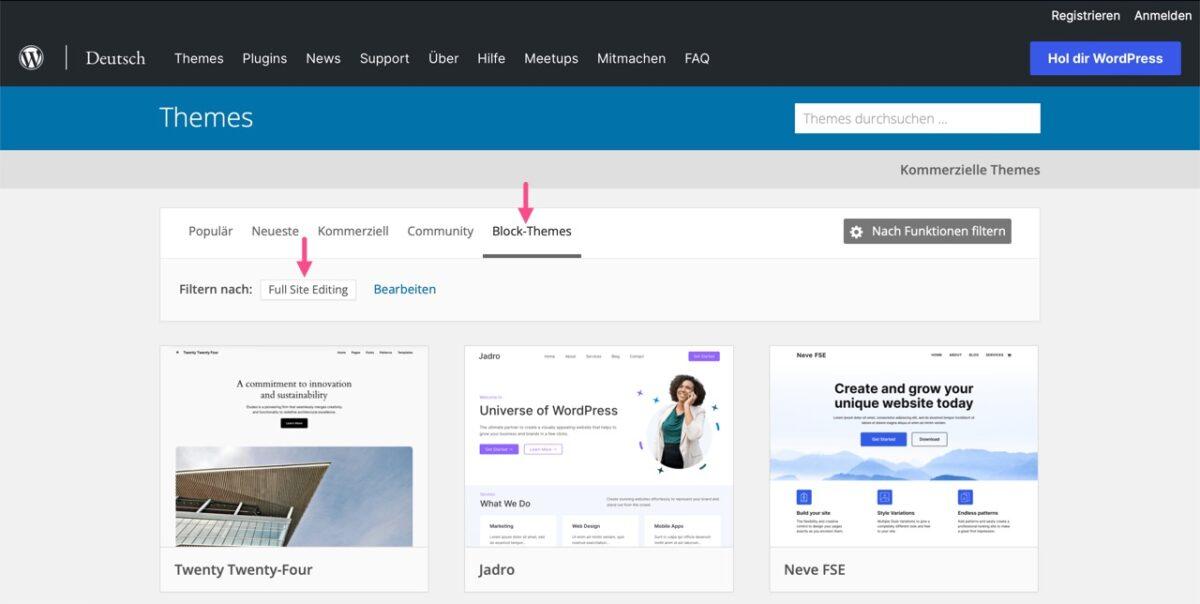Open the Meetups menu item
The width and height of the screenshot is (1200, 604).
point(551,58)
